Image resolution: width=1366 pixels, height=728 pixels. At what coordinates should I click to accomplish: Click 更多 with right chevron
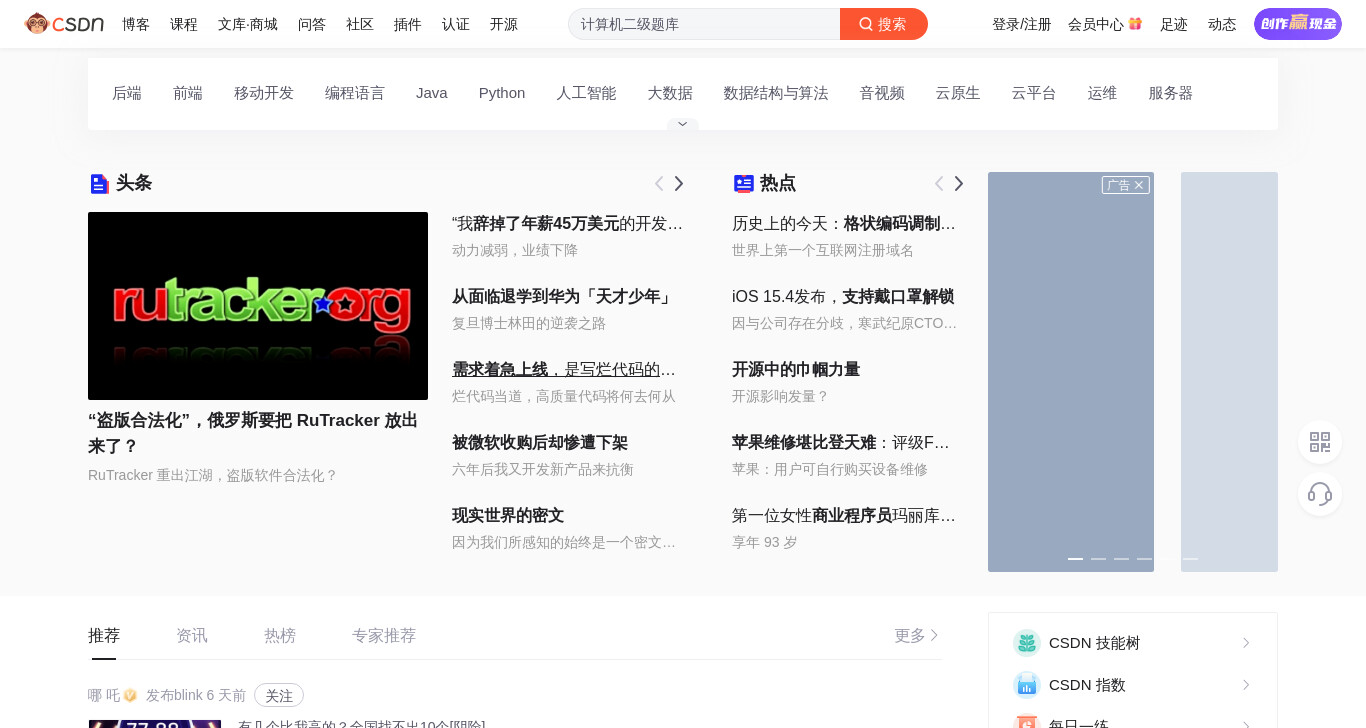click(x=917, y=636)
